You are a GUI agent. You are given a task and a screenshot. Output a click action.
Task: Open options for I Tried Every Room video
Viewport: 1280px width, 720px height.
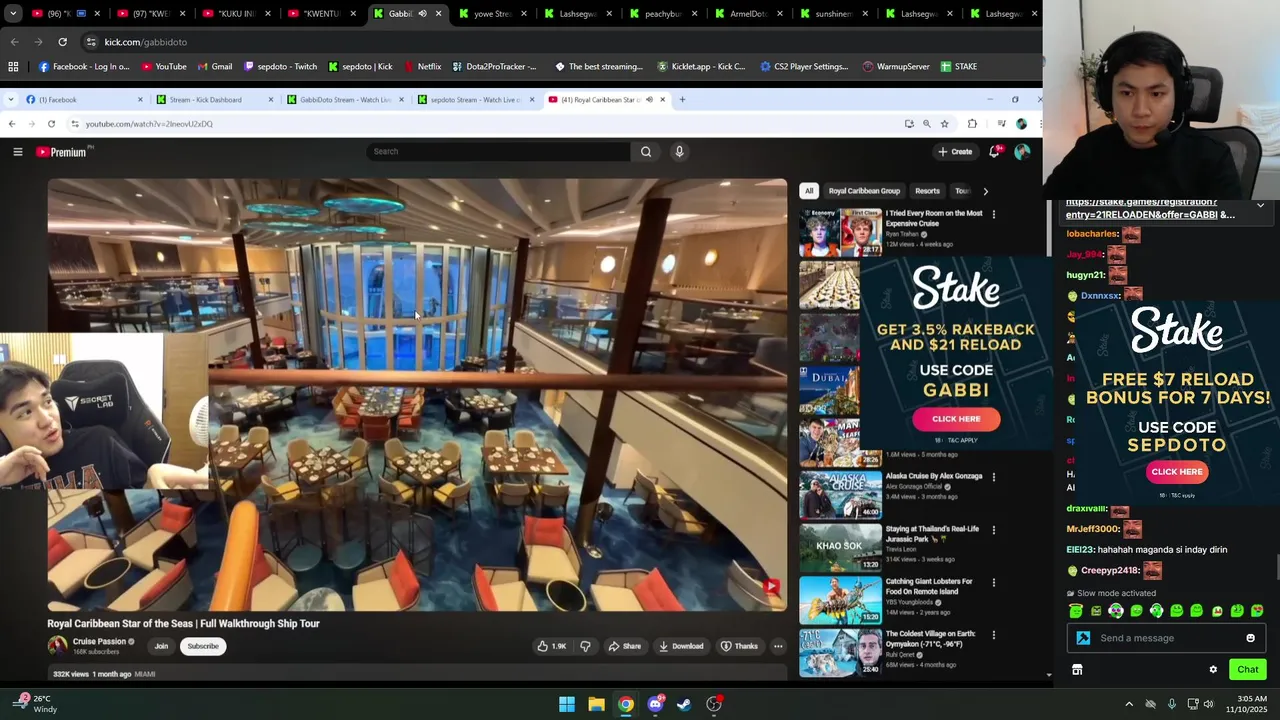click(993, 214)
